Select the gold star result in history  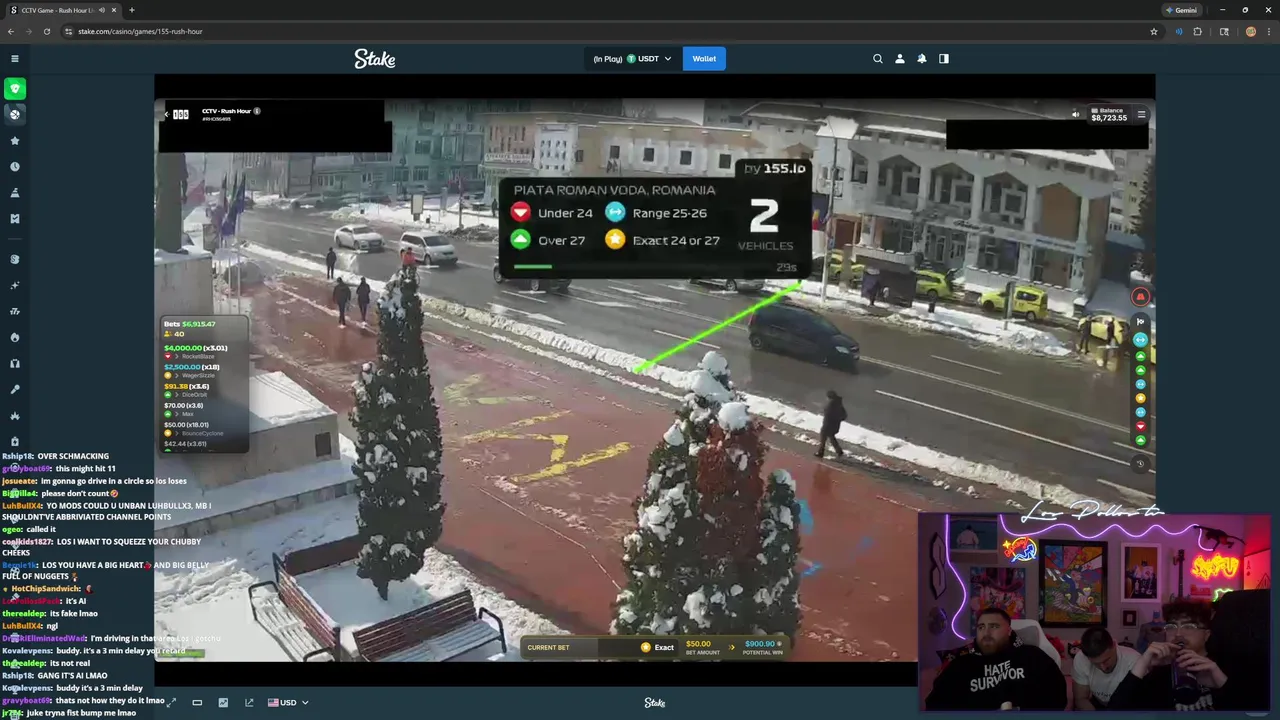[x=1140, y=398]
